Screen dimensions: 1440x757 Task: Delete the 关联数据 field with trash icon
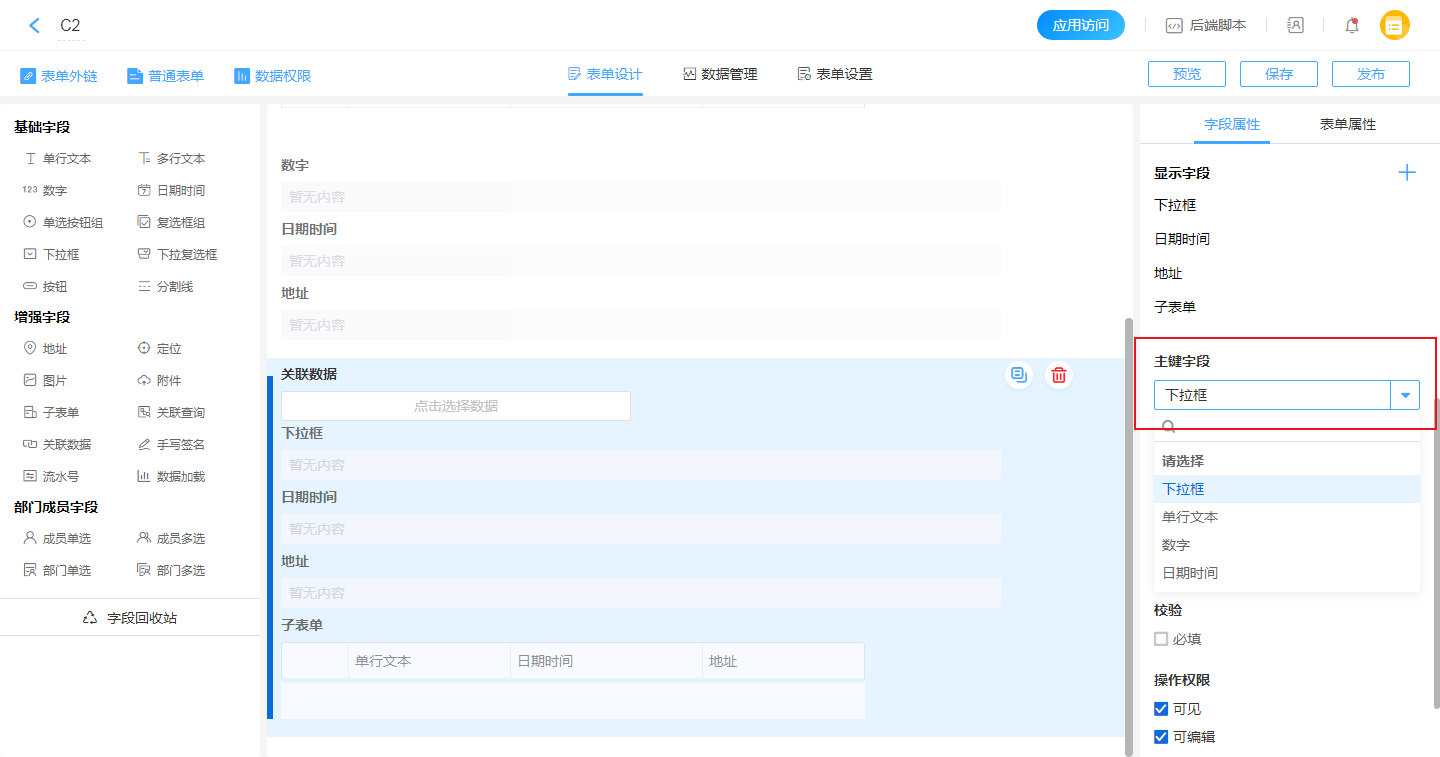[x=1059, y=375]
